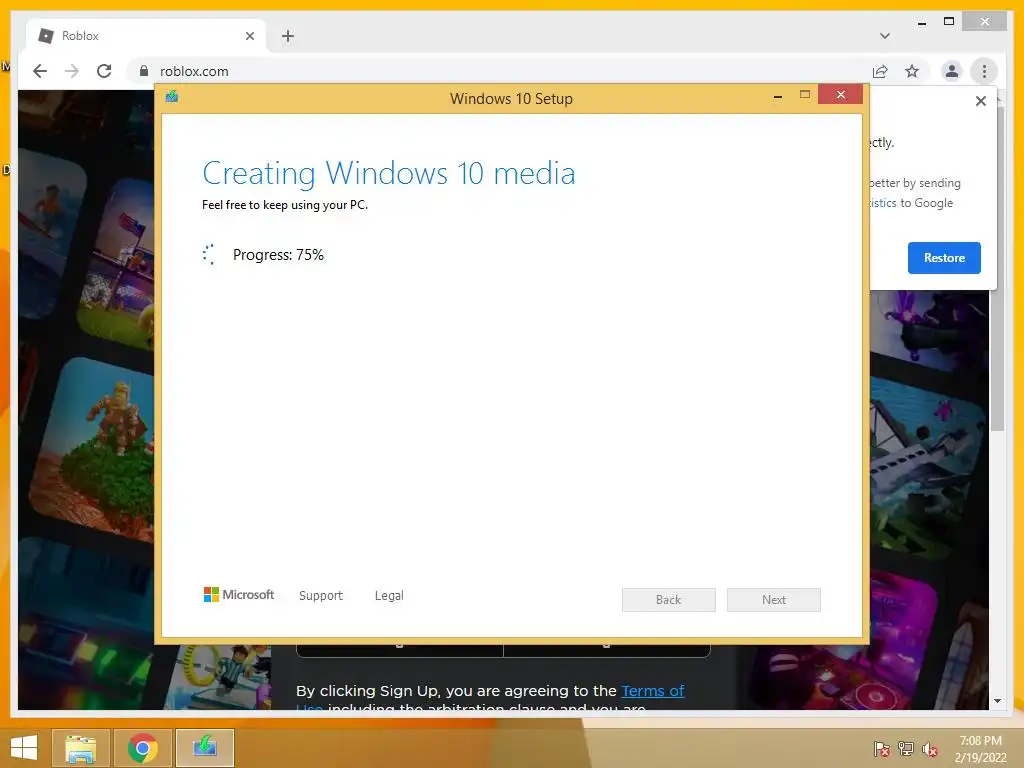Select the Roblox browser tab
Viewport: 1024px width, 768px height.
pyautogui.click(x=147, y=36)
